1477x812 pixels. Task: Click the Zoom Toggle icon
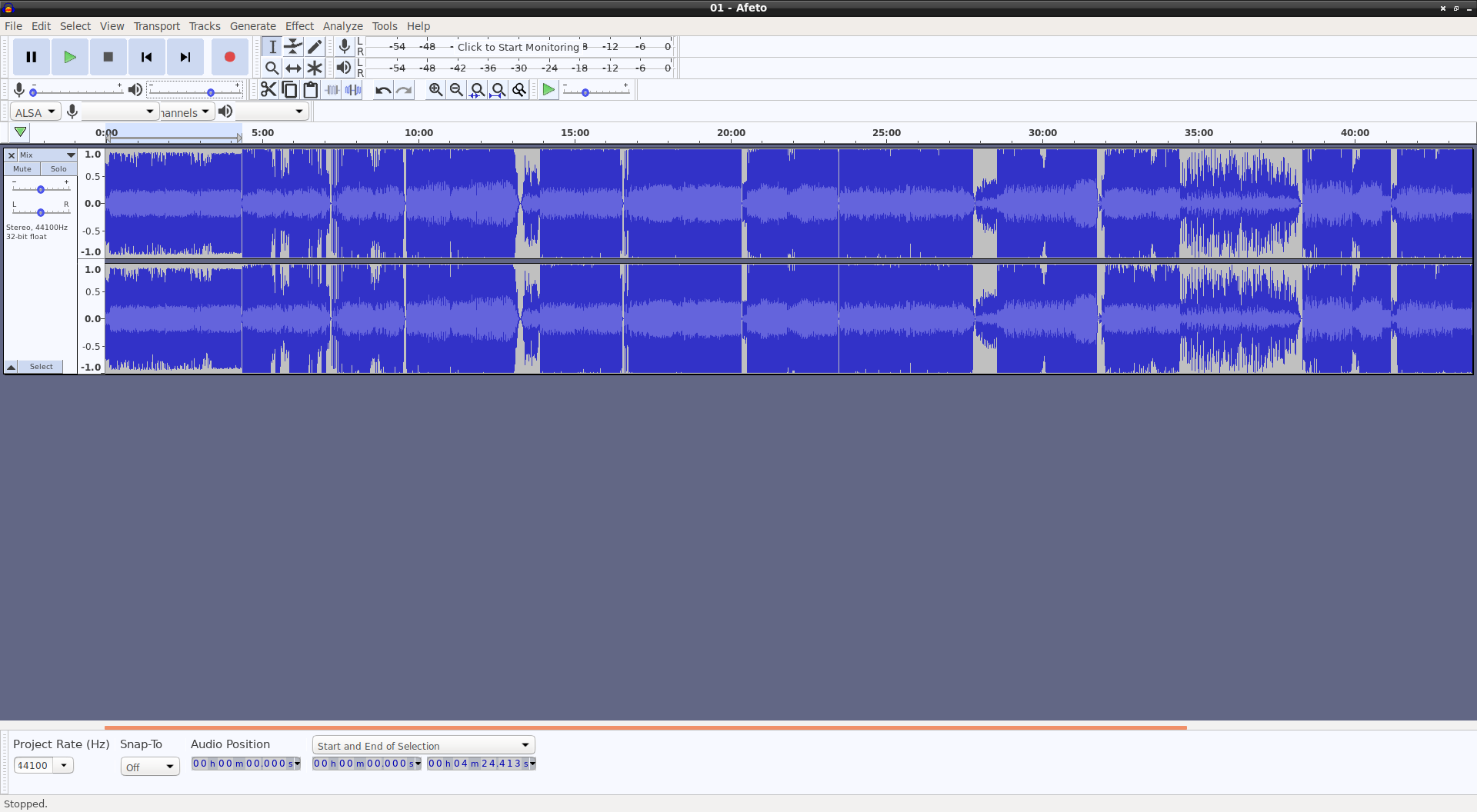519,90
